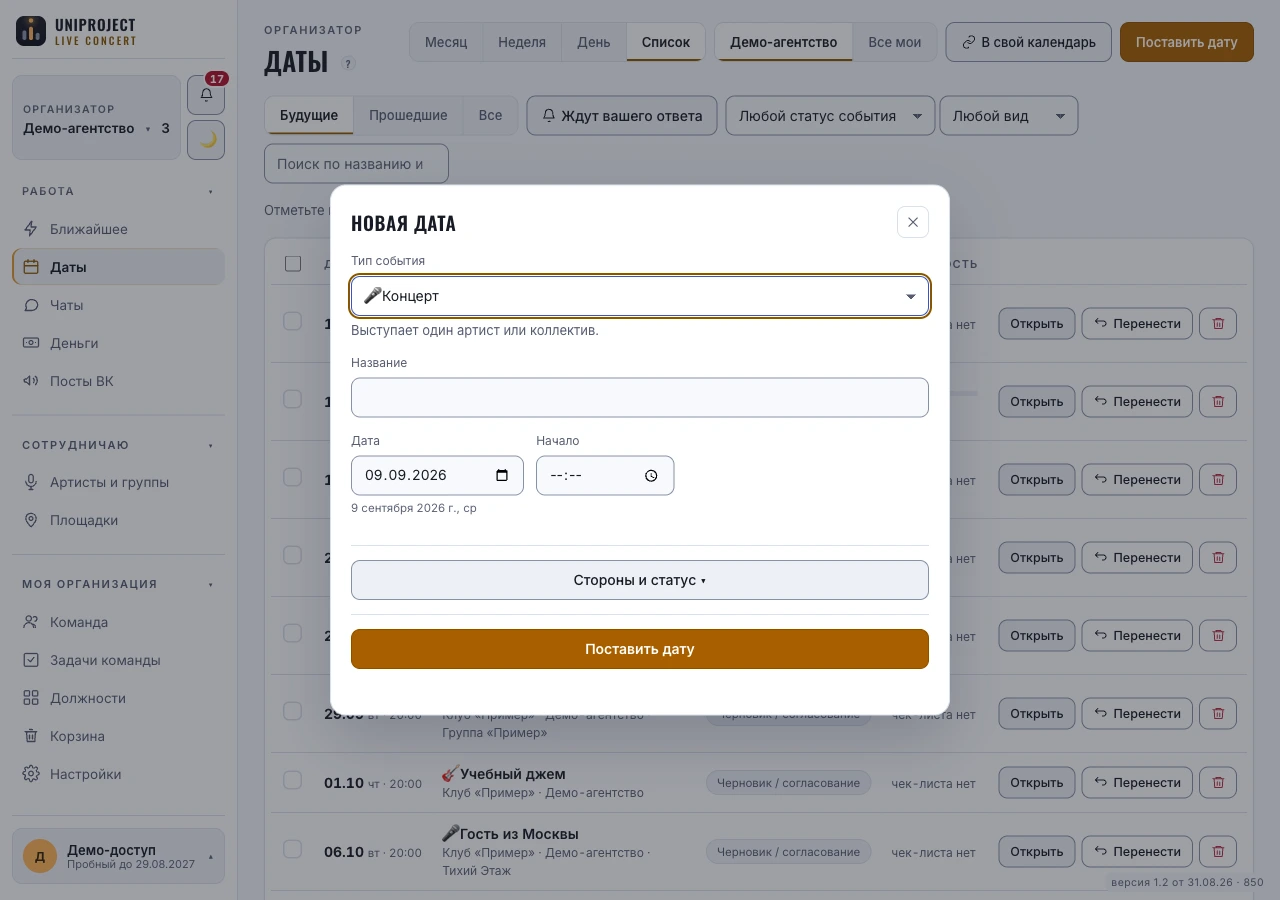Tick the checkbox for Гость из Москвы row
The width and height of the screenshot is (1280, 900).
coord(292,849)
